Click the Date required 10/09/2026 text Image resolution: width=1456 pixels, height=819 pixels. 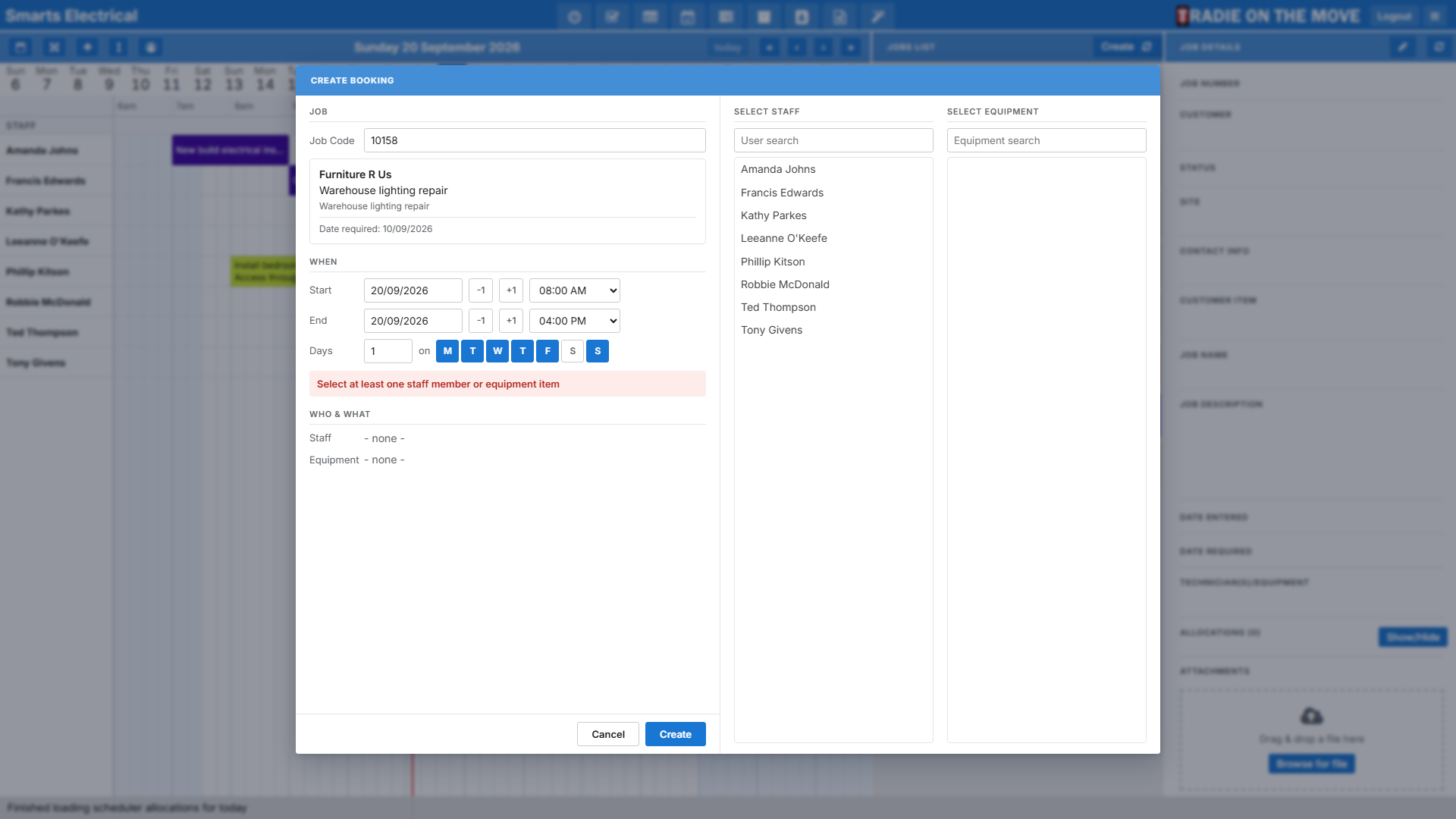(375, 229)
